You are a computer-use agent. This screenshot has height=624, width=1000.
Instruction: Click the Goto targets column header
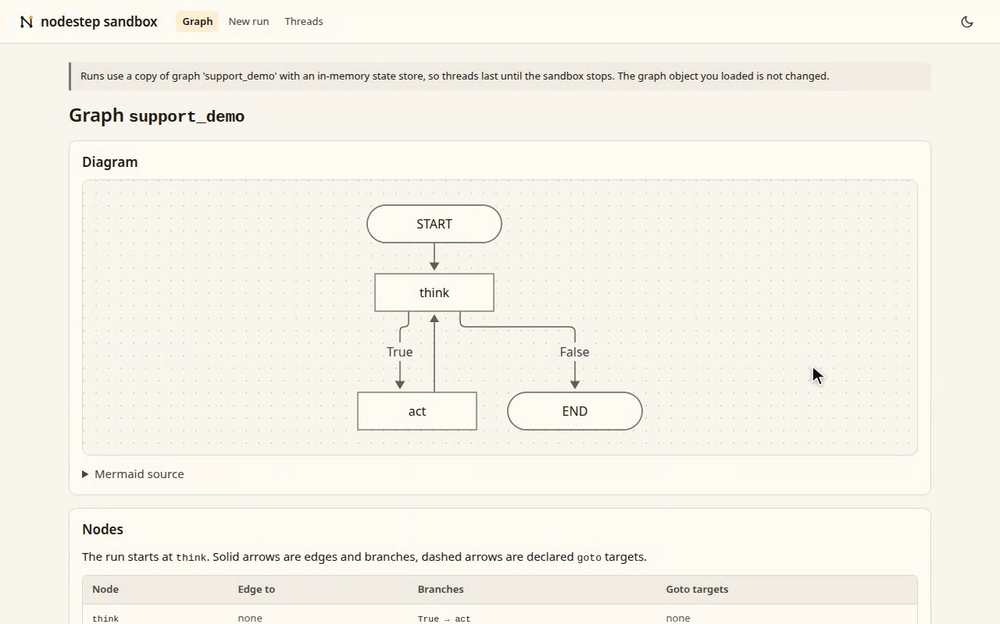click(x=697, y=590)
